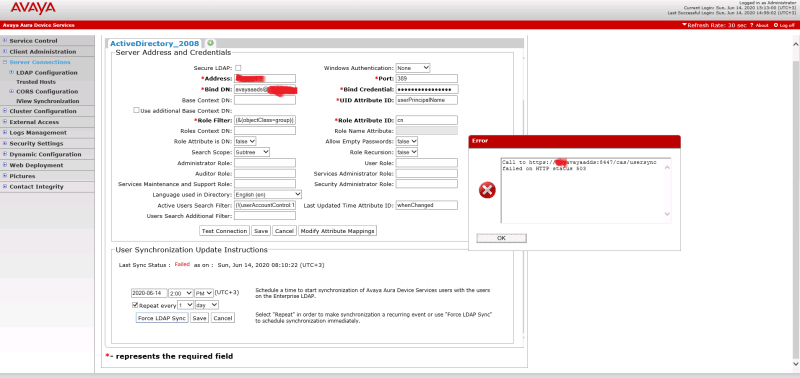The width and height of the screenshot is (800, 378).
Task: Open Language used in Directory dropdown
Action: click(x=268, y=194)
